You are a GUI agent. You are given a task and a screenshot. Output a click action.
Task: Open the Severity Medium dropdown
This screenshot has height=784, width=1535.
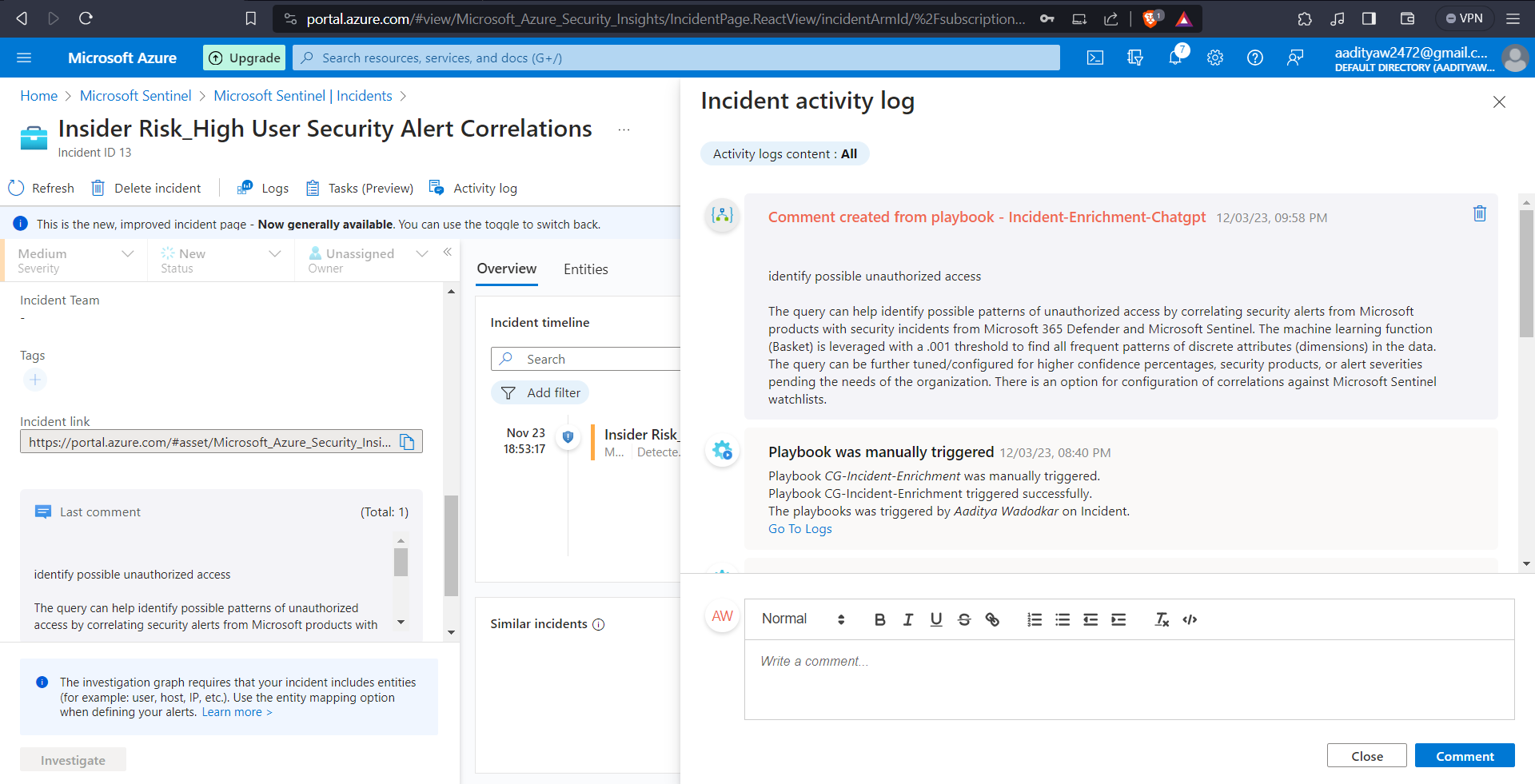point(75,261)
